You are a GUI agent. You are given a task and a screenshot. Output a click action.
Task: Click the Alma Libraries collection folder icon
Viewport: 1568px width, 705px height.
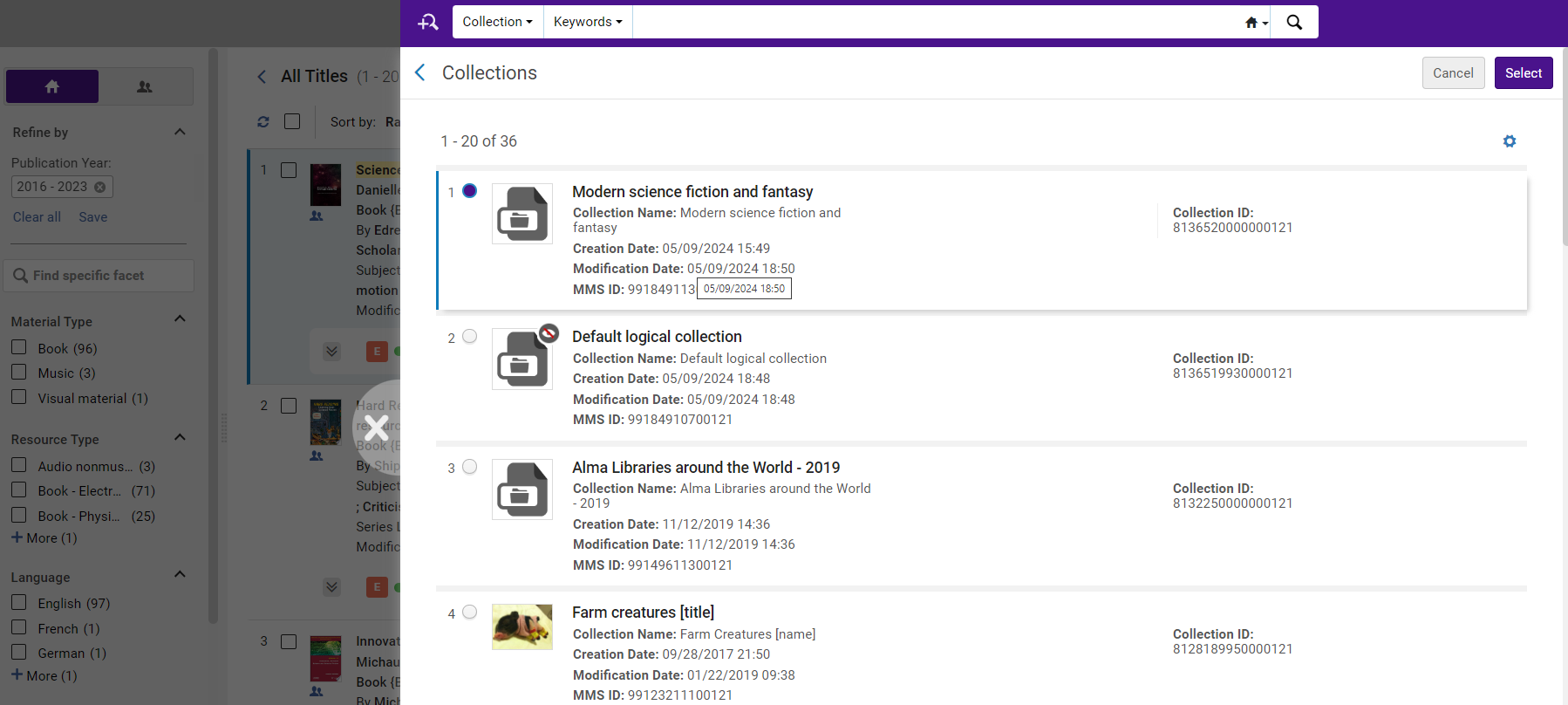[x=522, y=489]
